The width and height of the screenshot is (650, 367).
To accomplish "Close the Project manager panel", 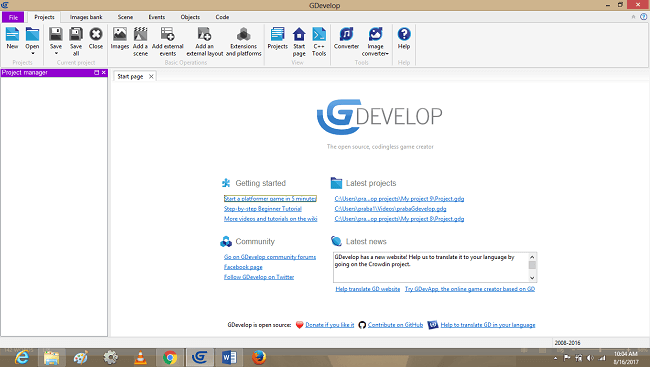I will (x=104, y=73).
